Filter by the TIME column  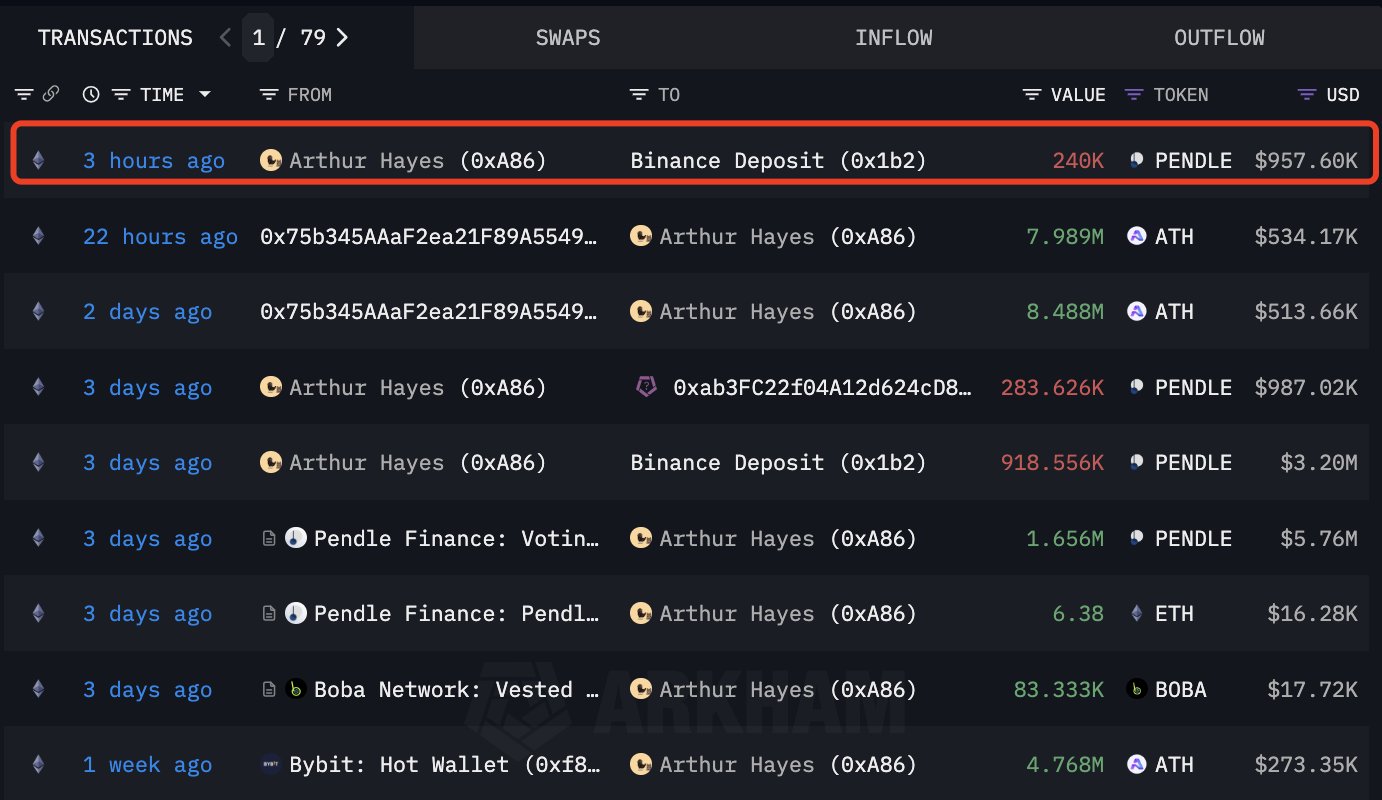click(x=122, y=95)
